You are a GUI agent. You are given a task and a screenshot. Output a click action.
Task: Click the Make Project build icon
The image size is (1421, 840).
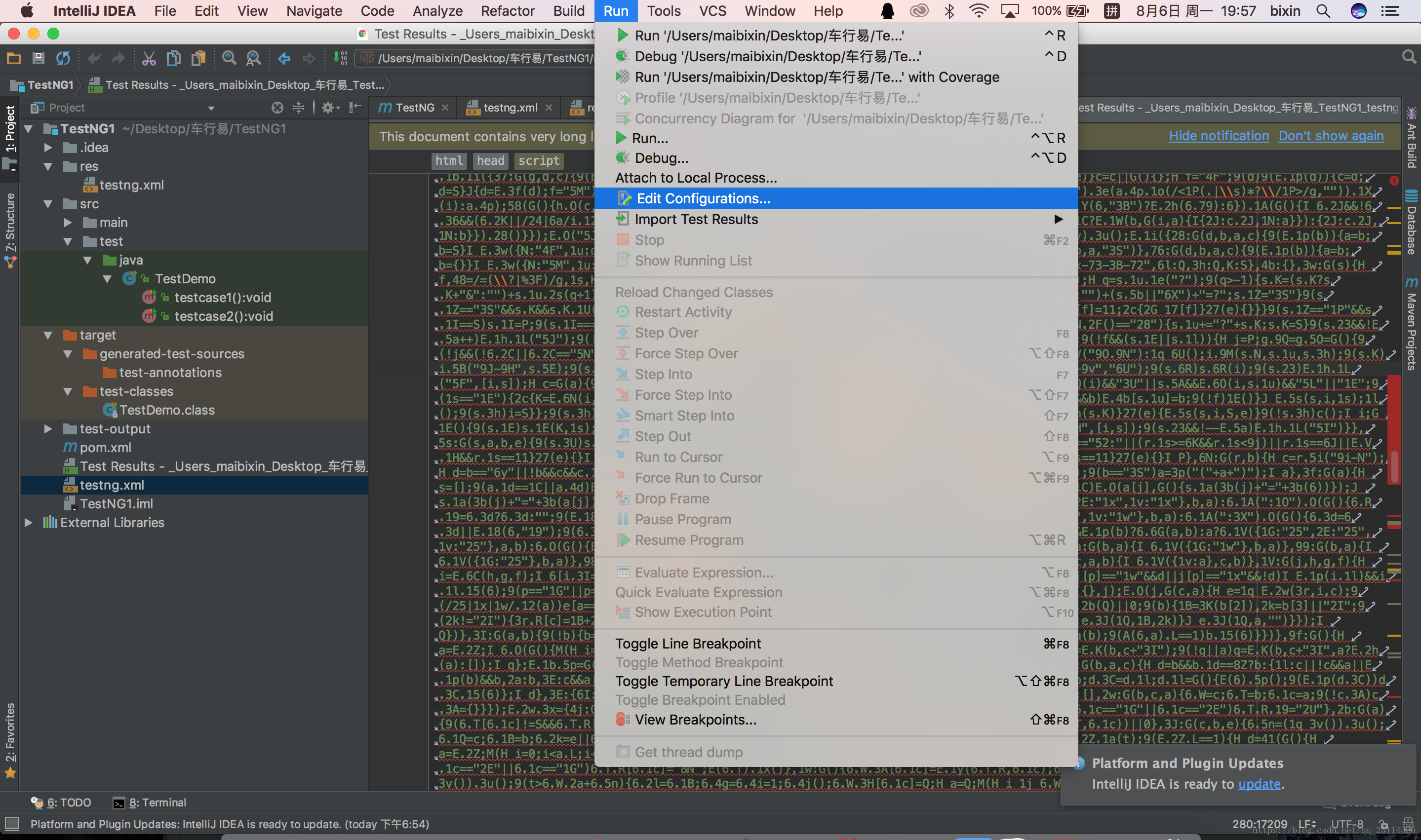[x=340, y=58]
